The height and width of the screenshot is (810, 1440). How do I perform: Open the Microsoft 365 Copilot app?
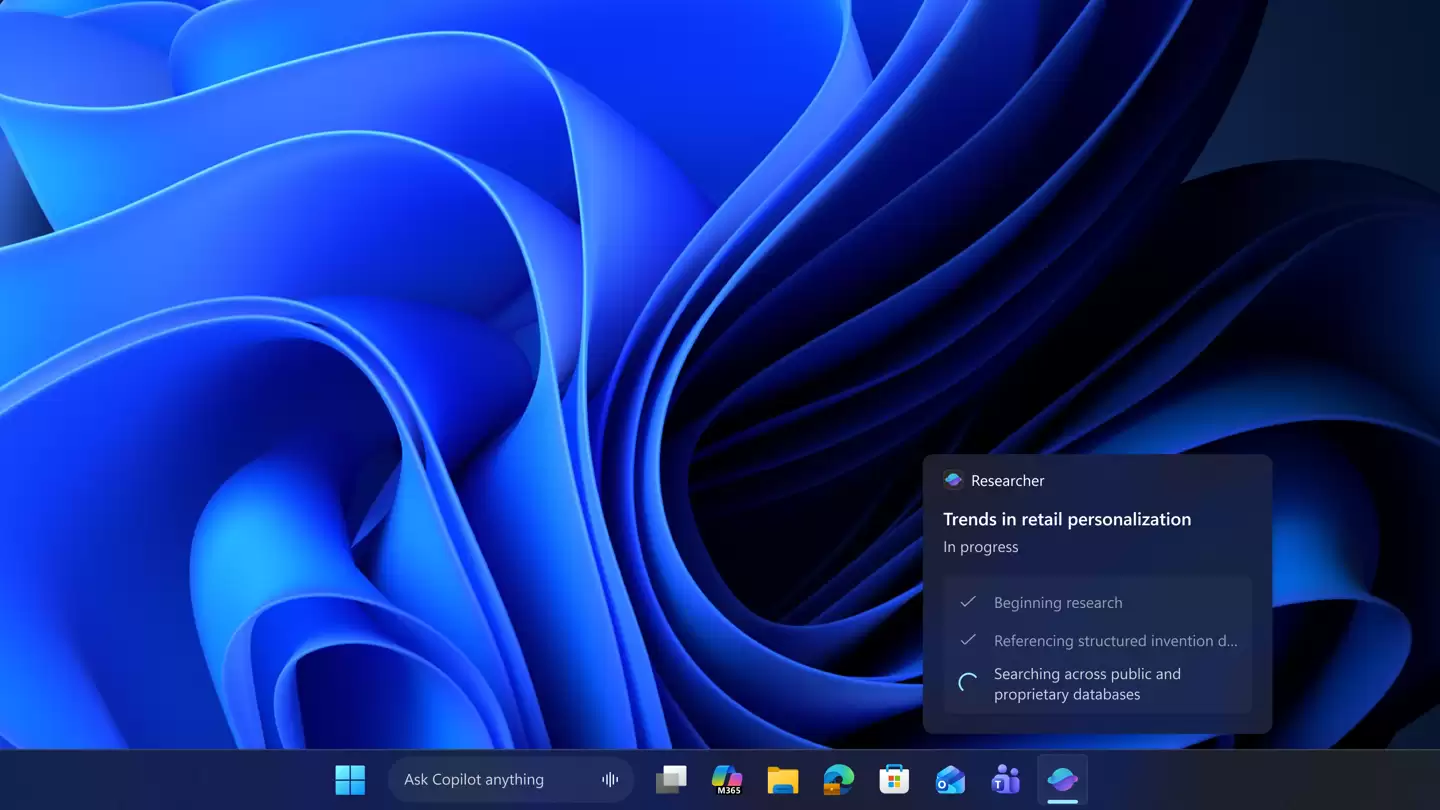tap(726, 779)
